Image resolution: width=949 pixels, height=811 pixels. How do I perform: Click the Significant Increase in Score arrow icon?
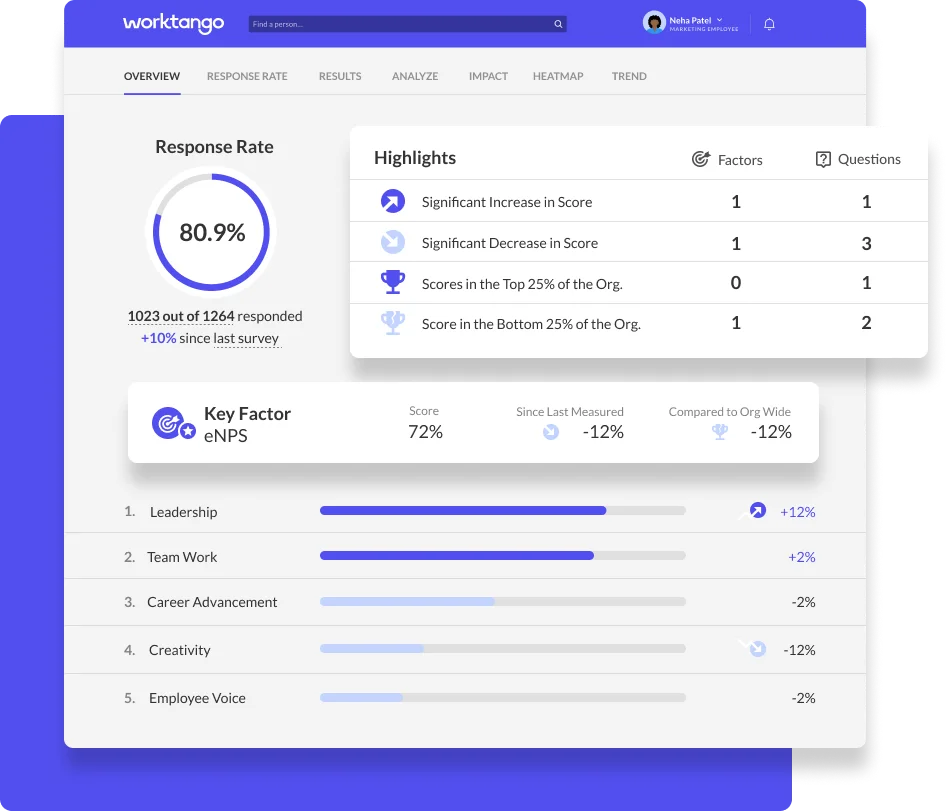(392, 201)
